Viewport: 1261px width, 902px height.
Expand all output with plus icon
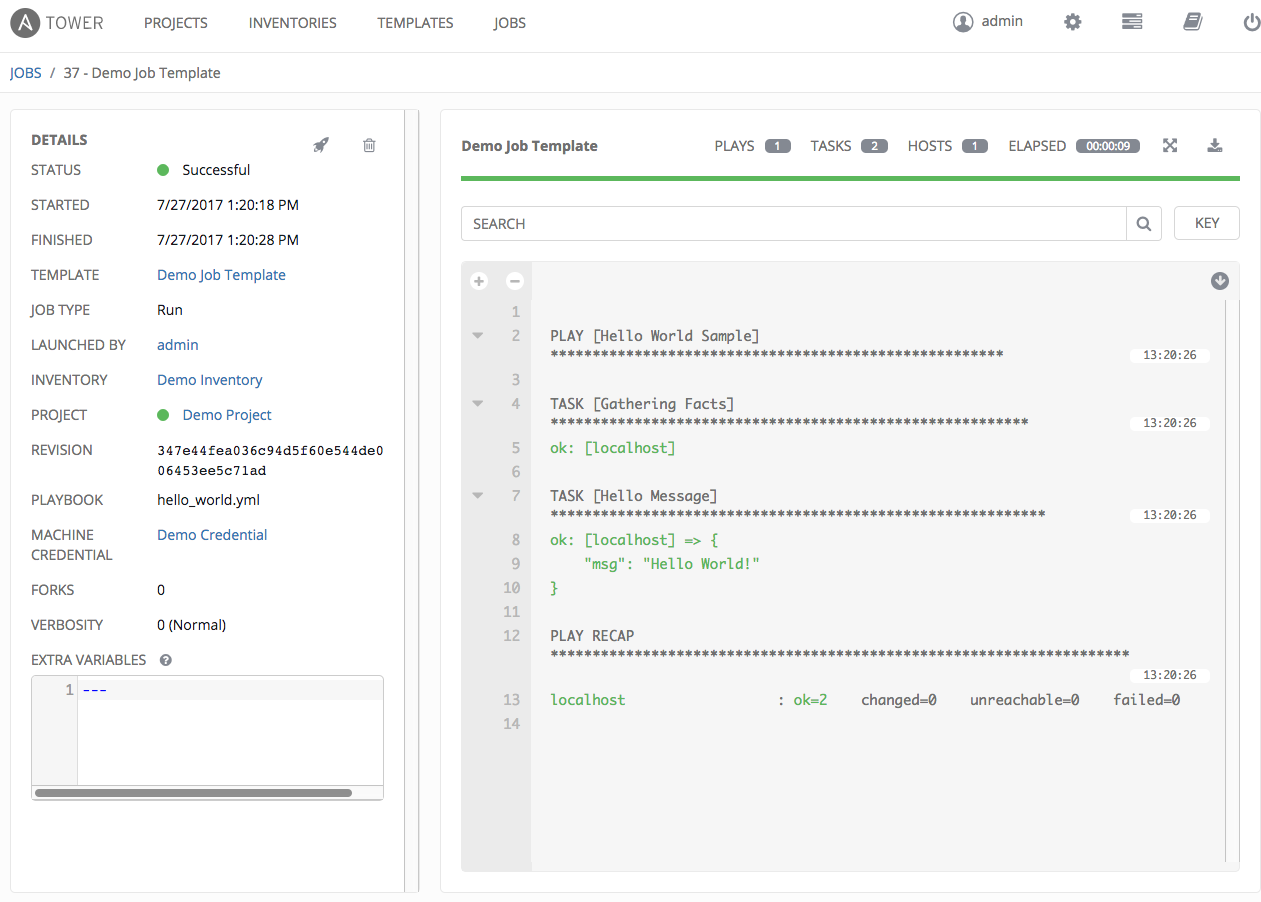point(479,281)
